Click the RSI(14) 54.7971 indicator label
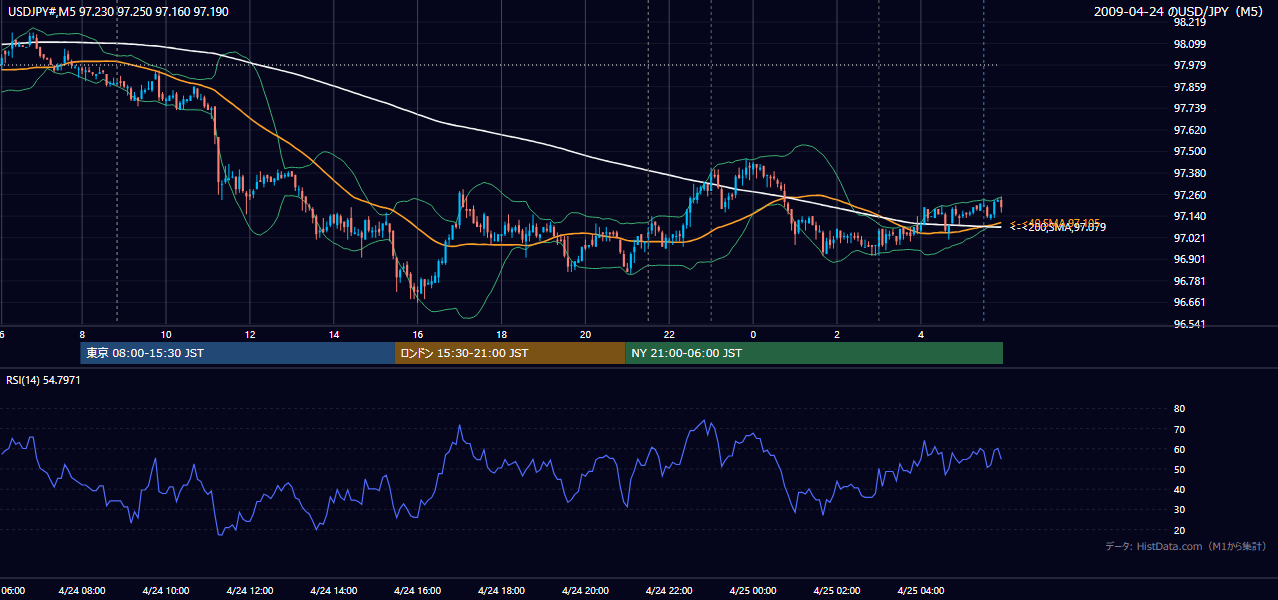The width and height of the screenshot is (1278, 600). pyautogui.click(x=44, y=380)
